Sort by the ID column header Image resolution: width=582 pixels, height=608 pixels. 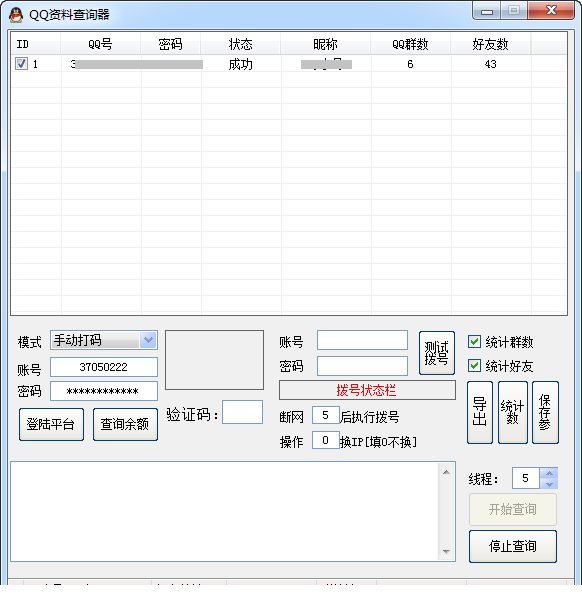point(36,44)
